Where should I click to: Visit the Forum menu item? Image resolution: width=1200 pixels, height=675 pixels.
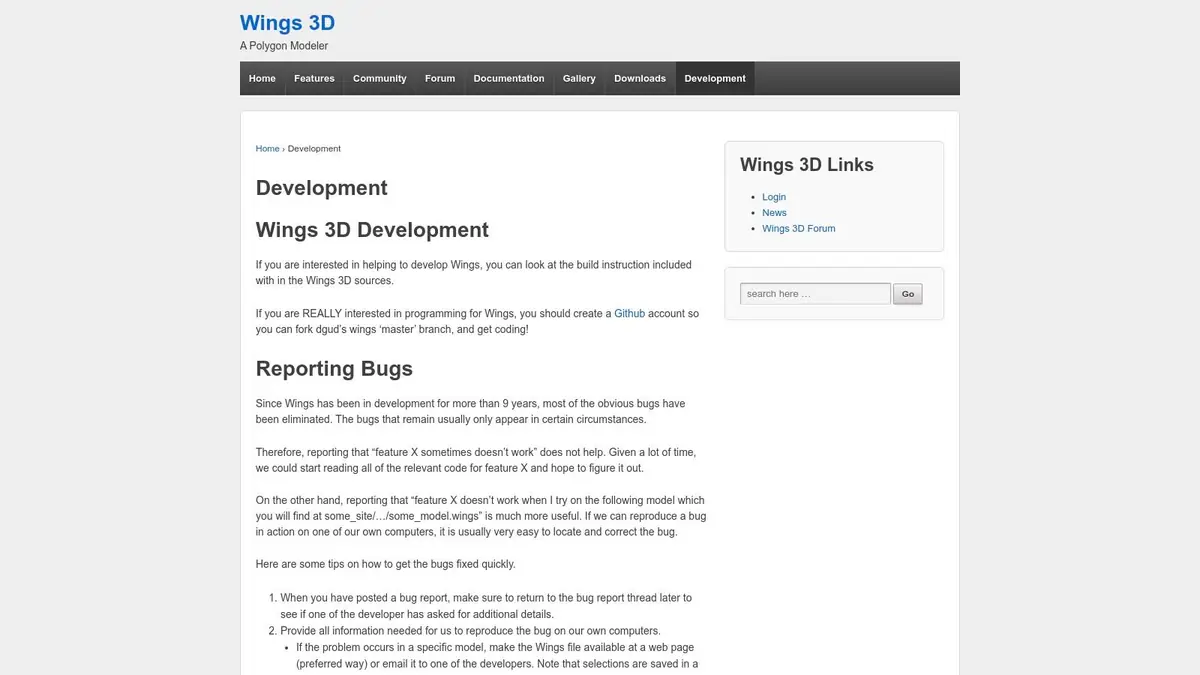[x=440, y=78]
